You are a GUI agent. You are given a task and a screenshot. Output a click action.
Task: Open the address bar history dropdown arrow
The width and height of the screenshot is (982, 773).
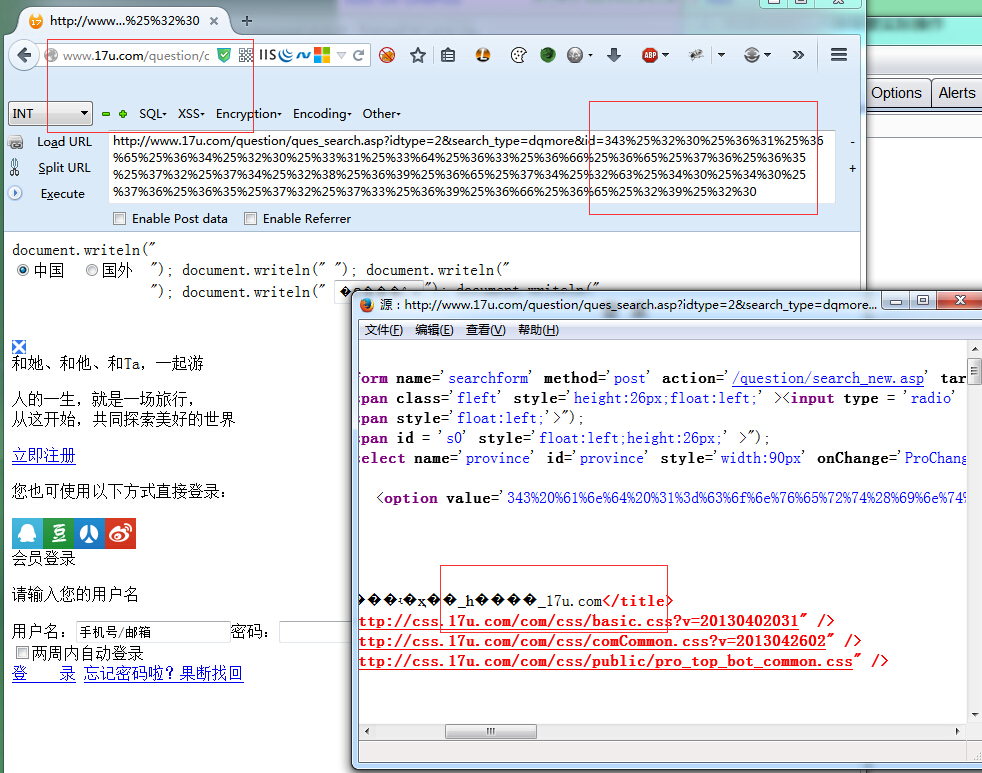point(341,55)
